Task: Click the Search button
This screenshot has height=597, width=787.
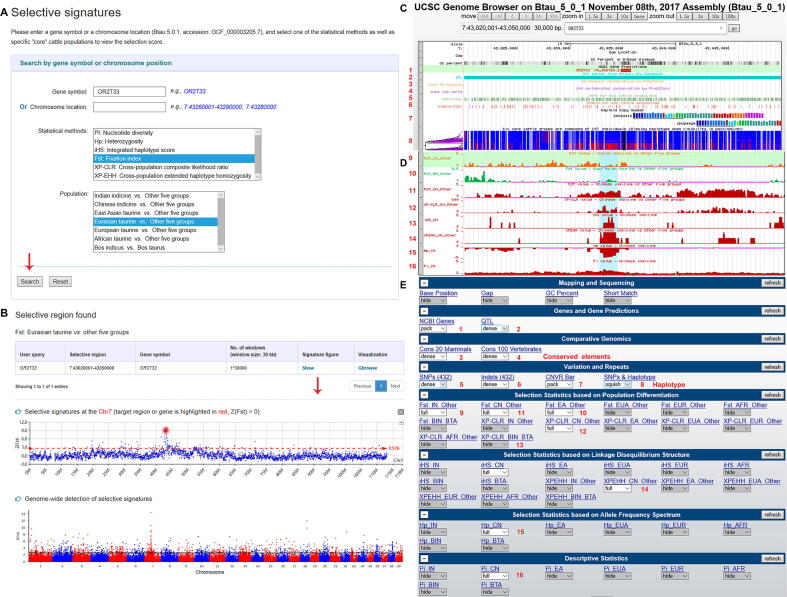Action: (29, 281)
